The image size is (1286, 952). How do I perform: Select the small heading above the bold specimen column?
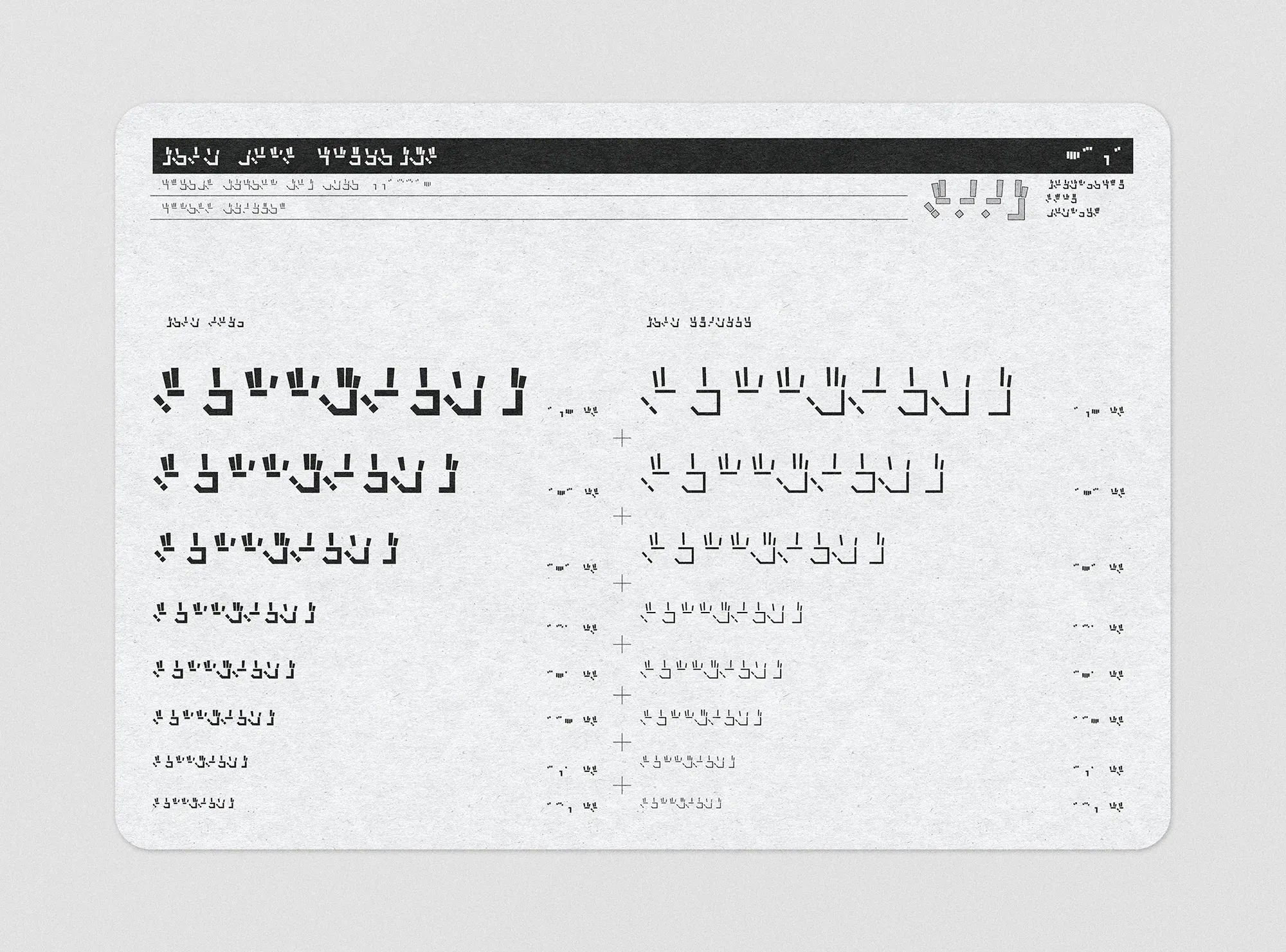[x=205, y=322]
